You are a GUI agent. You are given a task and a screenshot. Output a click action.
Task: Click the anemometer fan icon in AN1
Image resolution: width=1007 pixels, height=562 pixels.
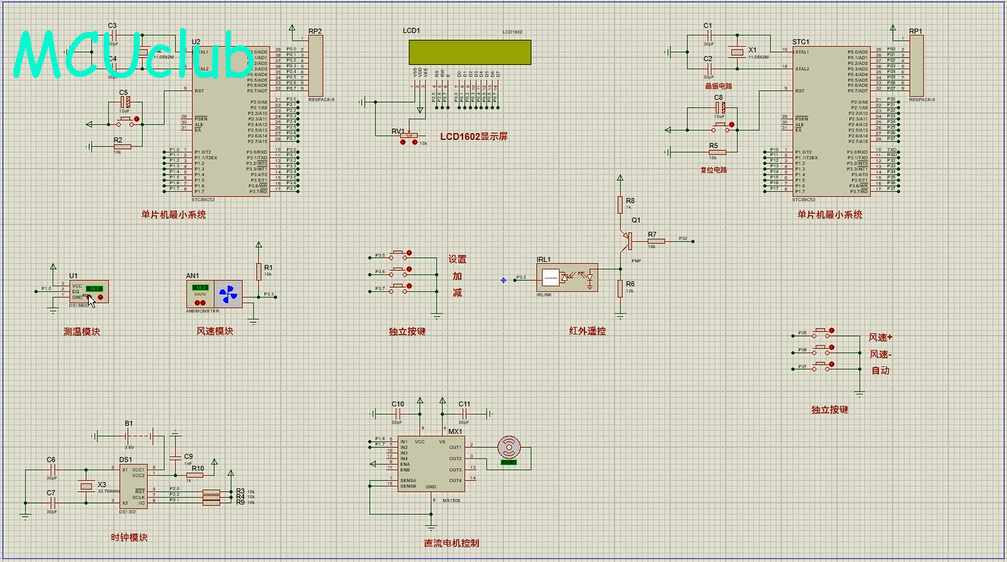(226, 294)
